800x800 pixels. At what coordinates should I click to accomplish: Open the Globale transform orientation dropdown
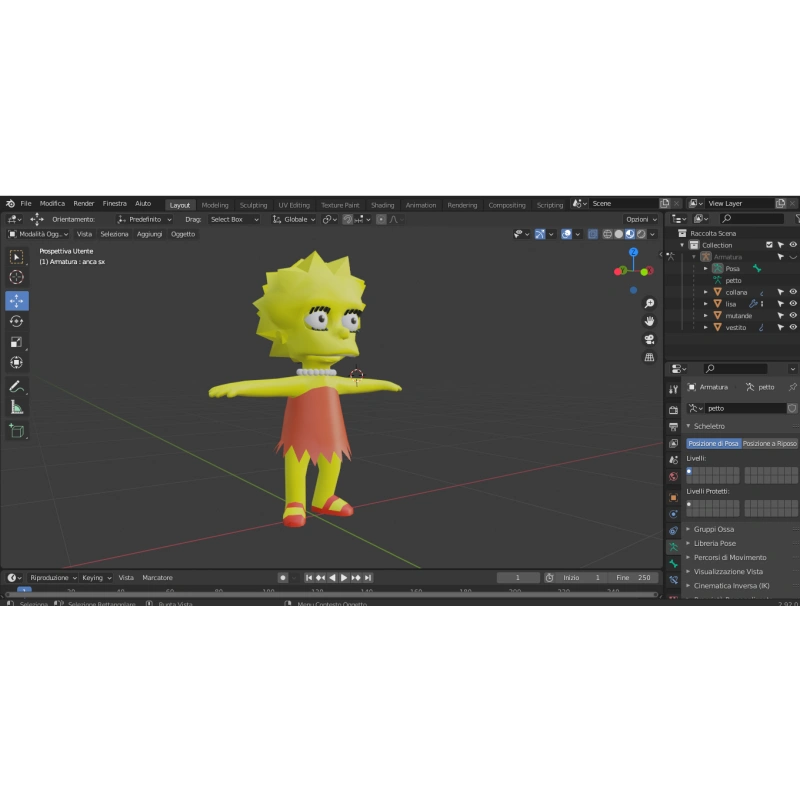[x=293, y=219]
